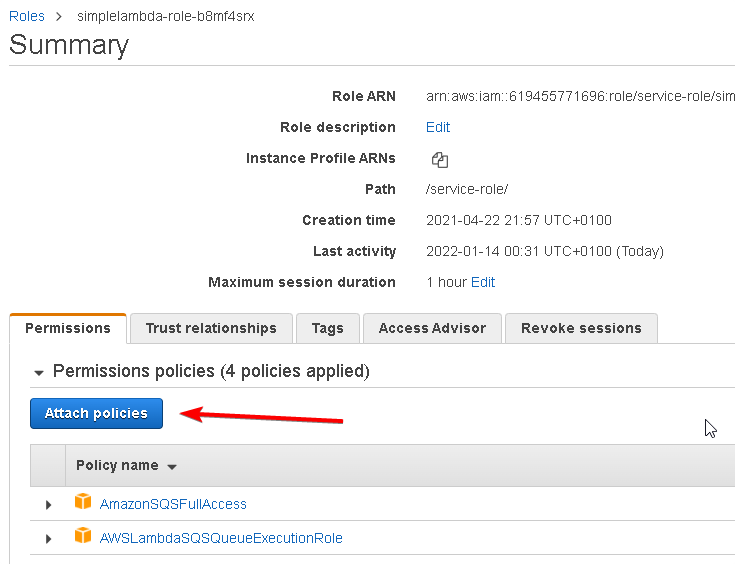
Task: Edit the role description
Action: [x=438, y=127]
